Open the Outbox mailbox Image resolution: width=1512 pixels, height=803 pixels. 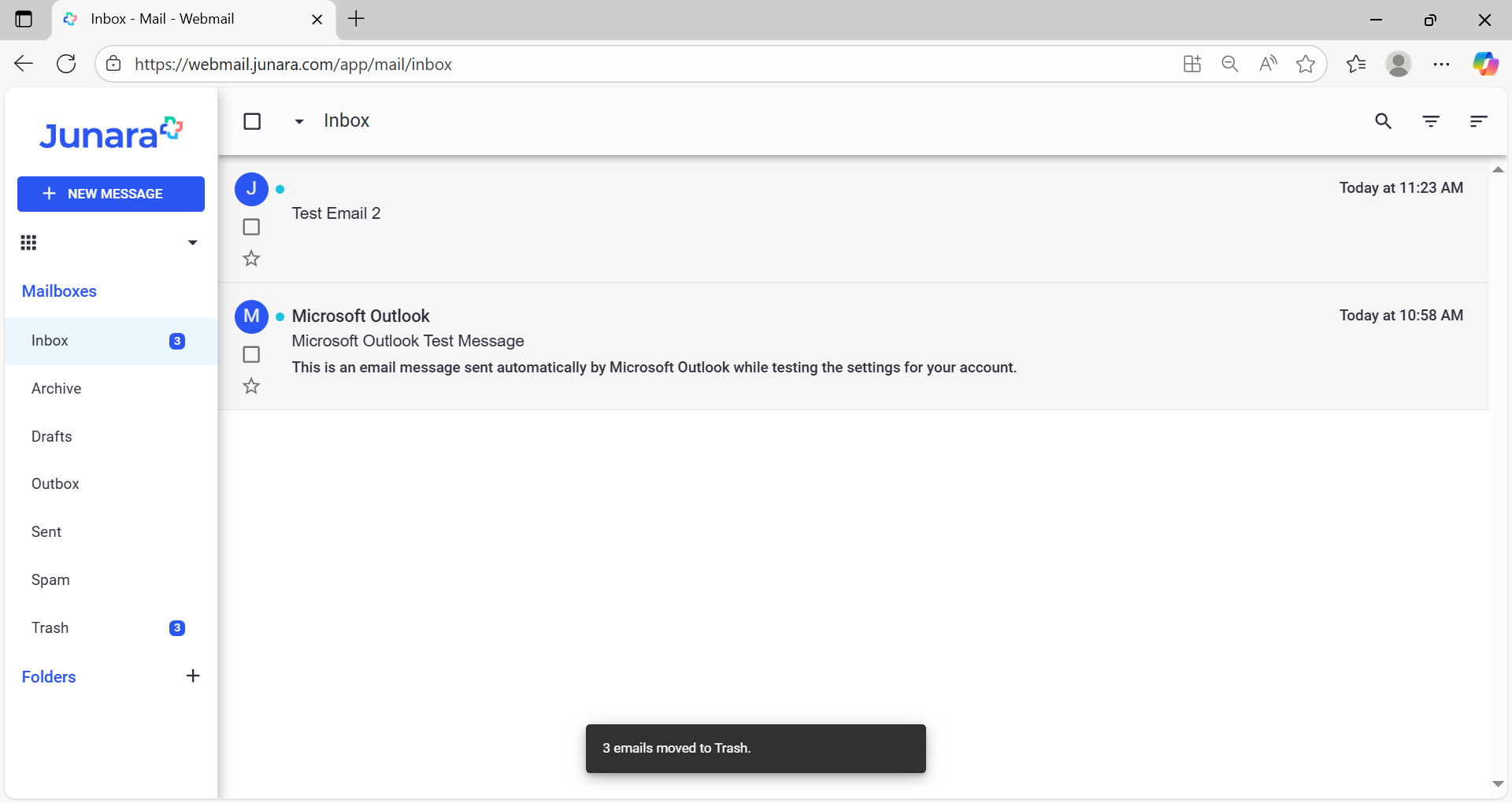point(111,484)
